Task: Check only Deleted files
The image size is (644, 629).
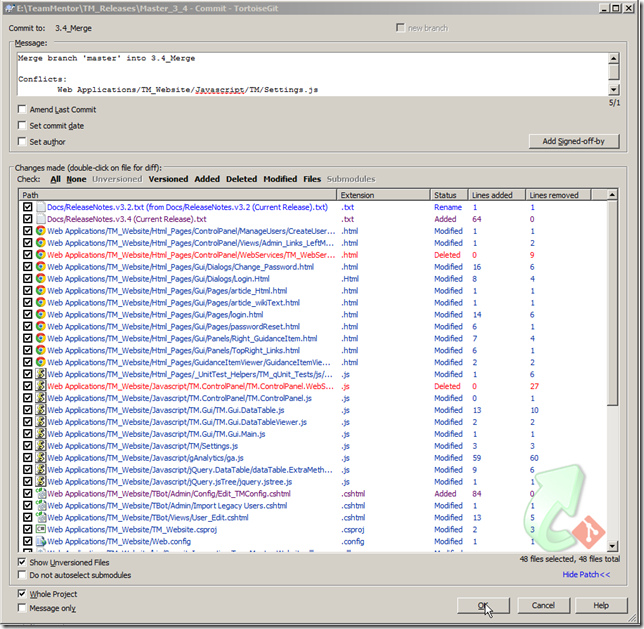Action: tap(242, 179)
